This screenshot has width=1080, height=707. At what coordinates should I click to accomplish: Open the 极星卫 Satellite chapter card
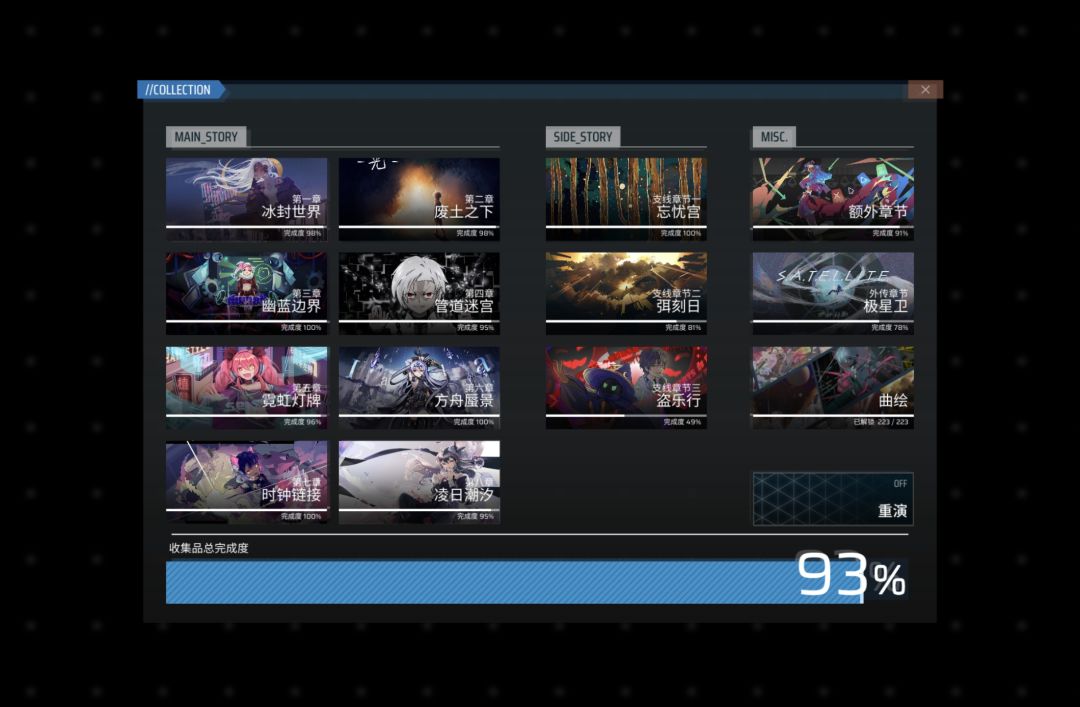point(833,293)
